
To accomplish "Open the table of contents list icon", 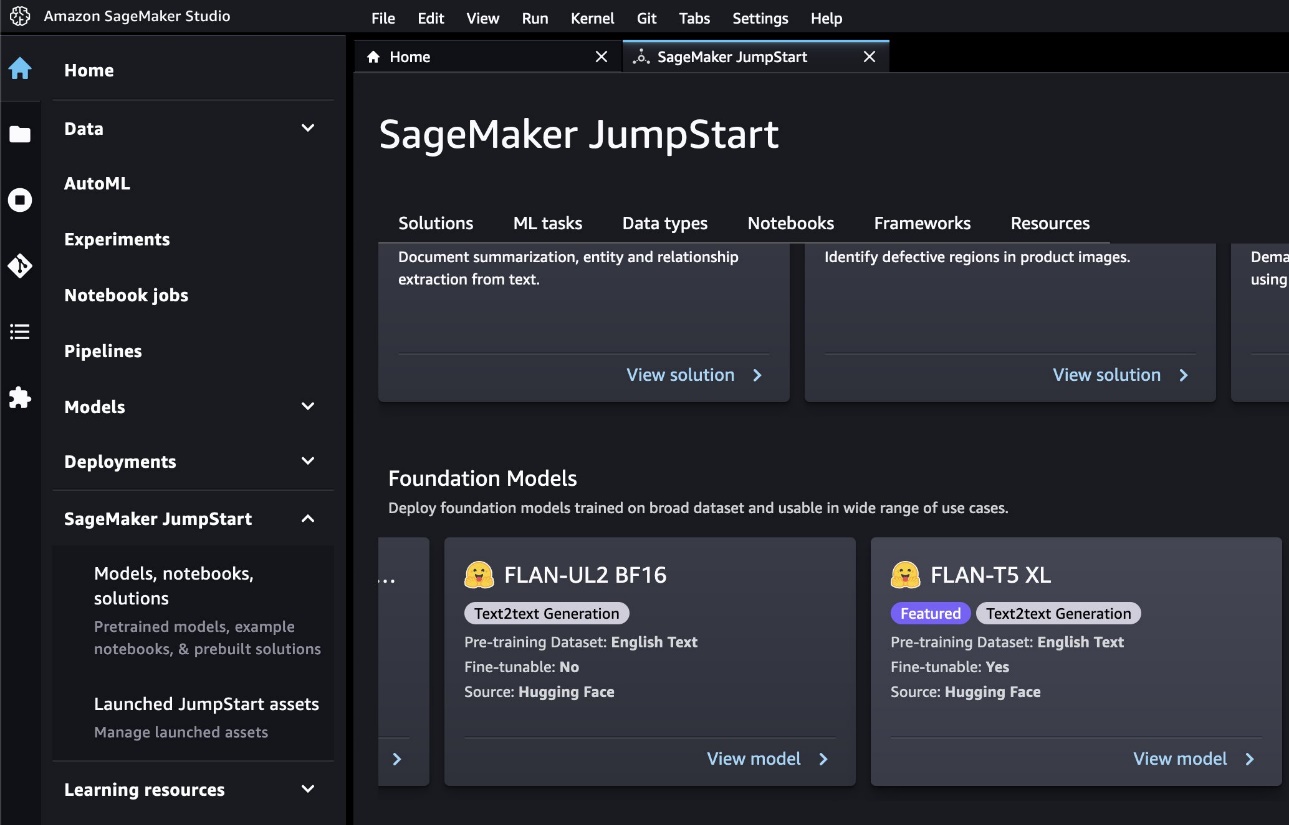I will [x=20, y=332].
